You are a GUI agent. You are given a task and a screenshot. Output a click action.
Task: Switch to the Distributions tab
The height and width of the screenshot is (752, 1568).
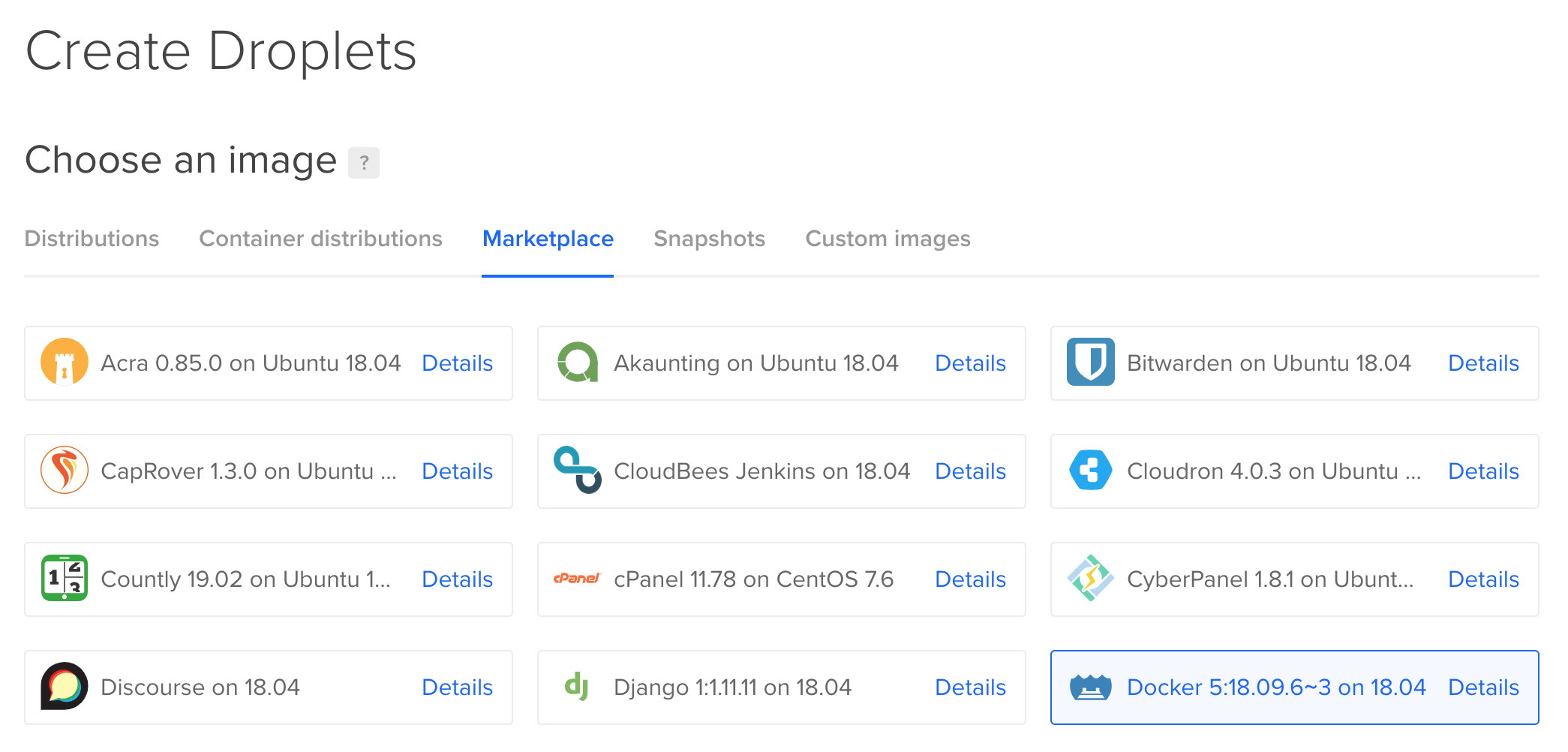pos(92,239)
